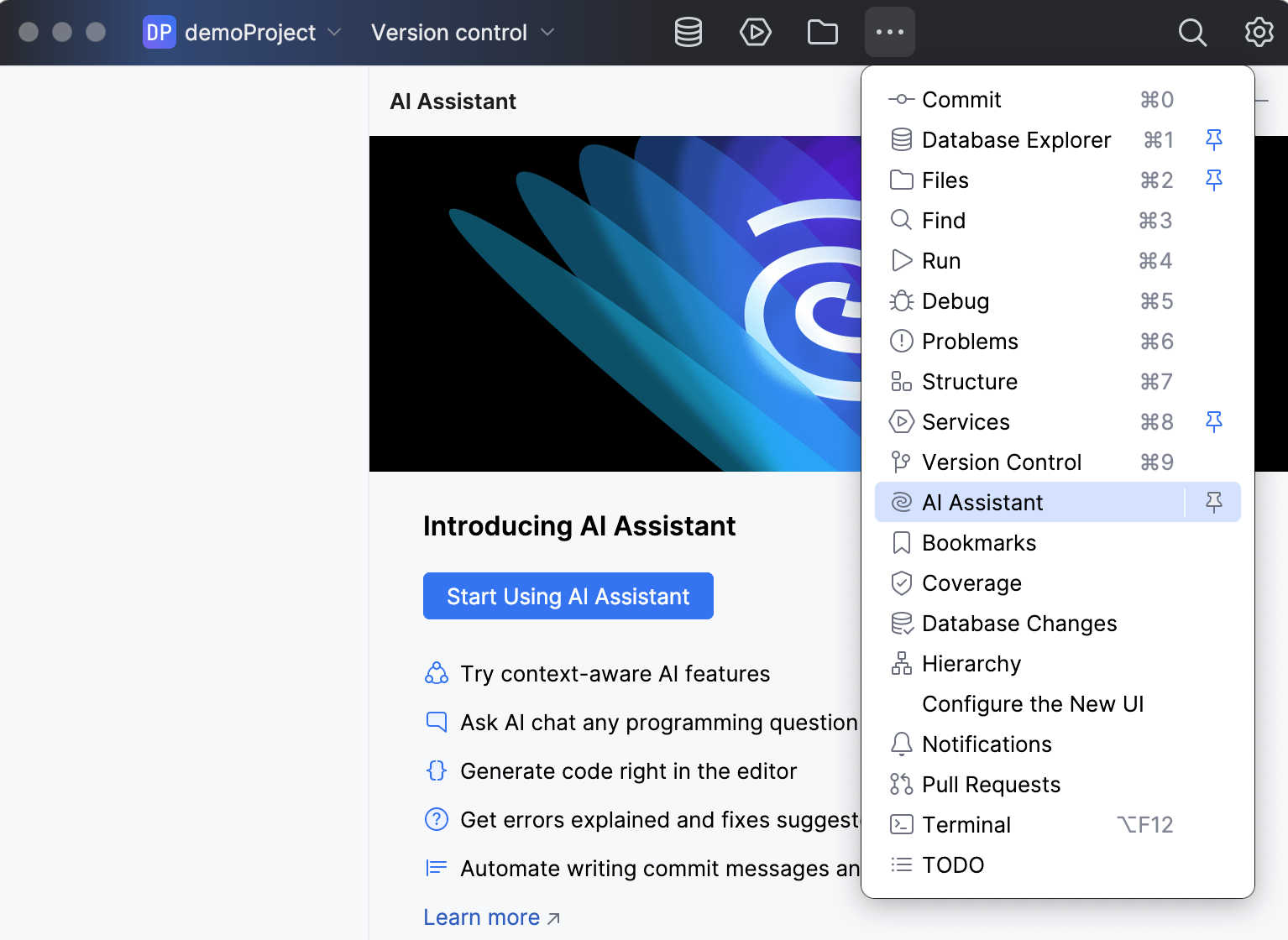
Task: Open Search Everywhere magnifier icon
Action: 1192,33
